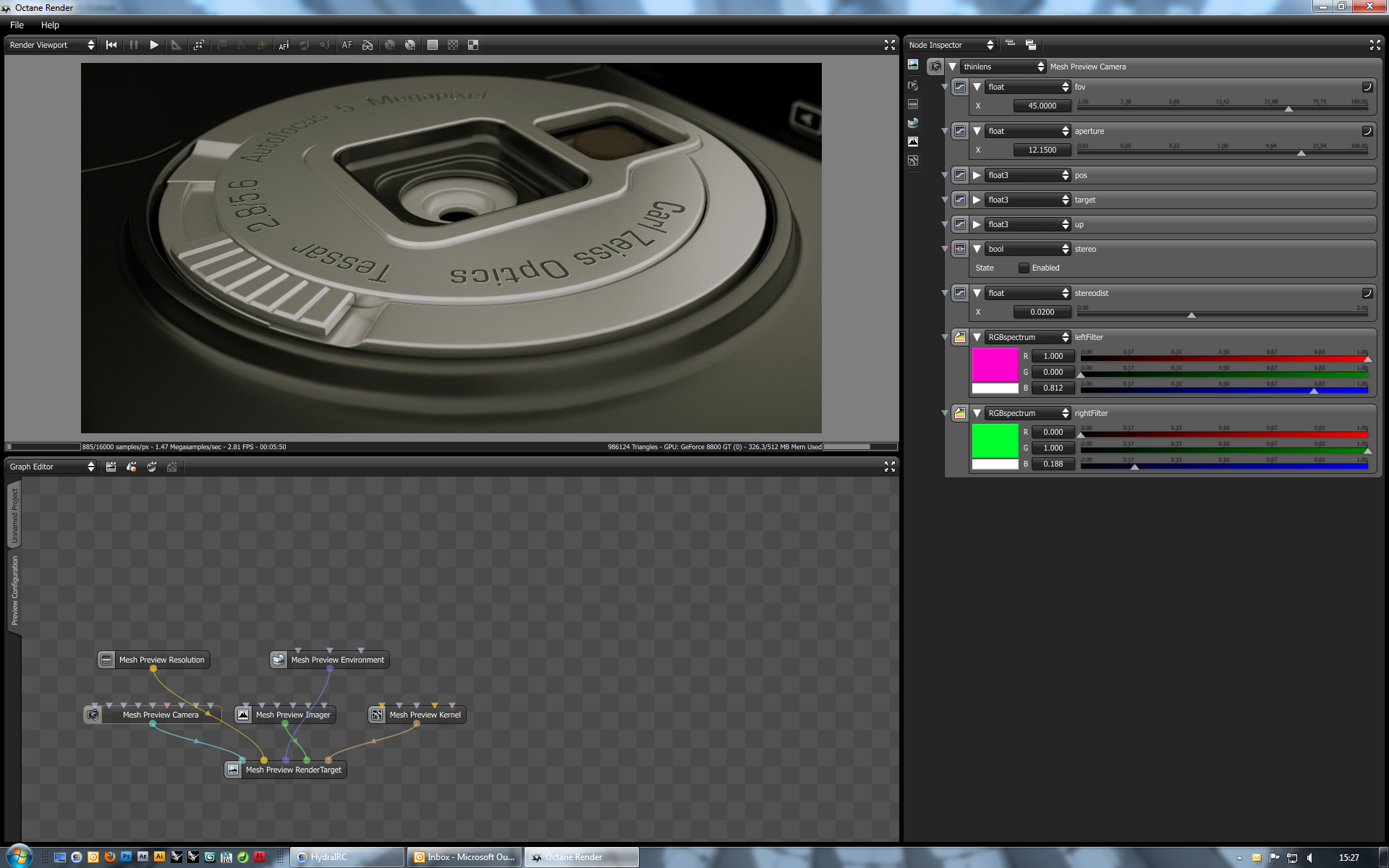Restart the render with rewind button
Screen dimensions: 1389x868
(111, 45)
